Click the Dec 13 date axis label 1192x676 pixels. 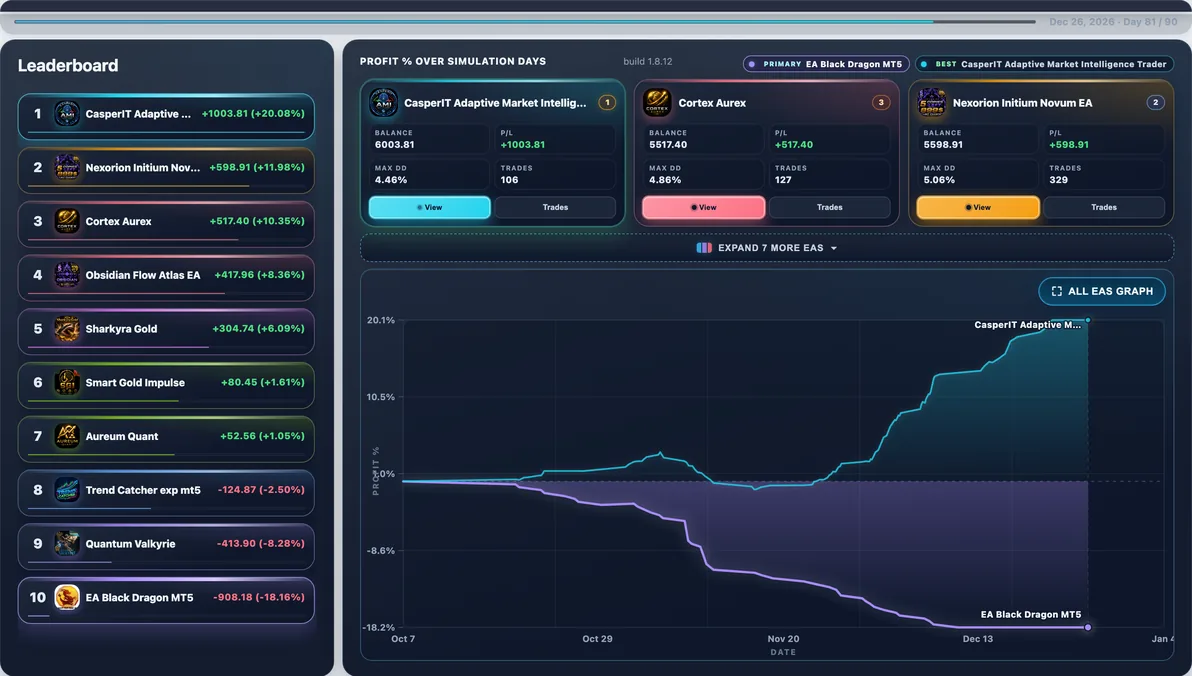(978, 639)
